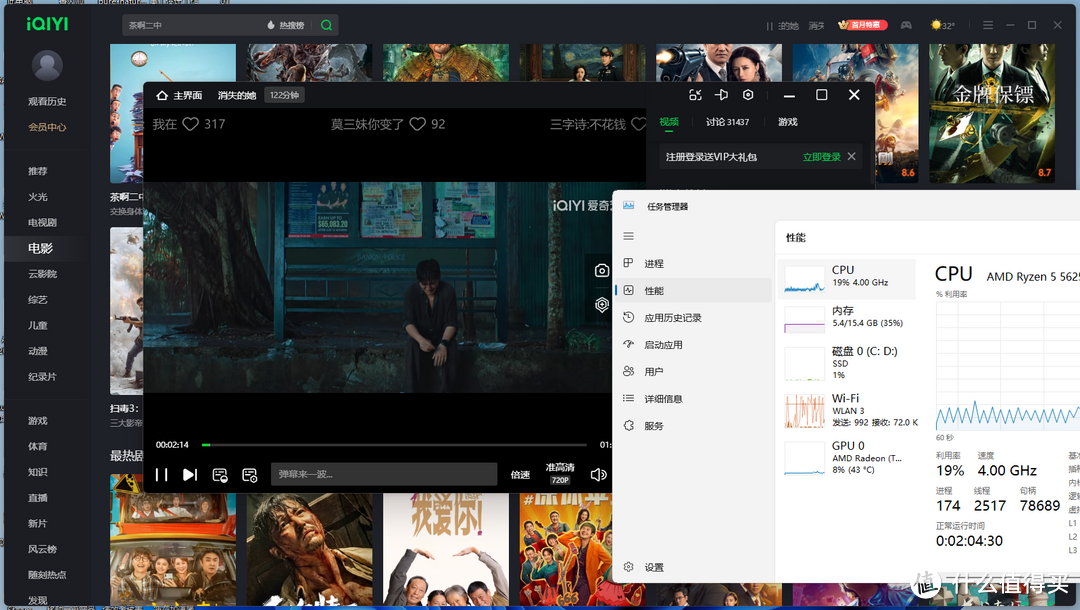This screenshot has width=1080, height=610.
Task: Mute the video with the speaker icon
Action: [x=599, y=474]
